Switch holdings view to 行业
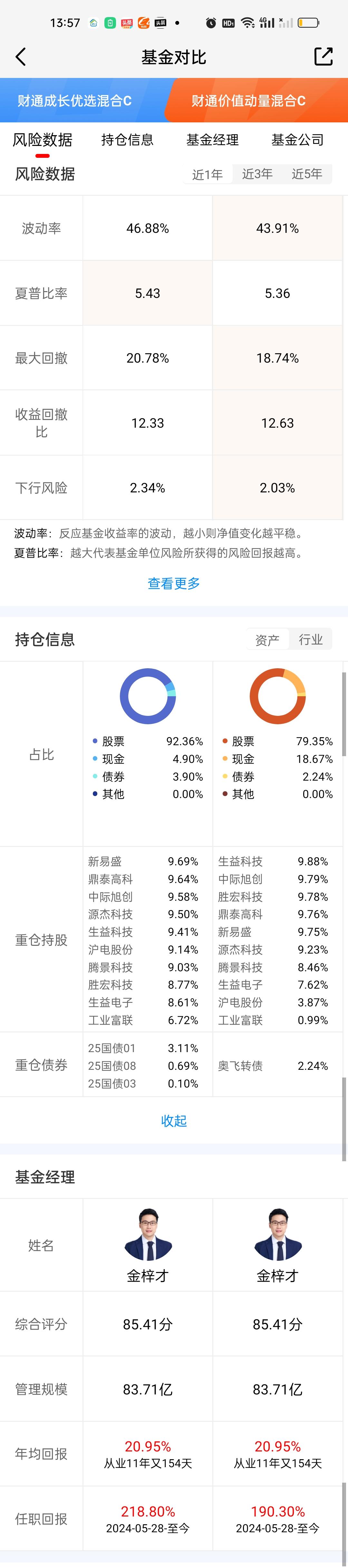 pos(310,639)
